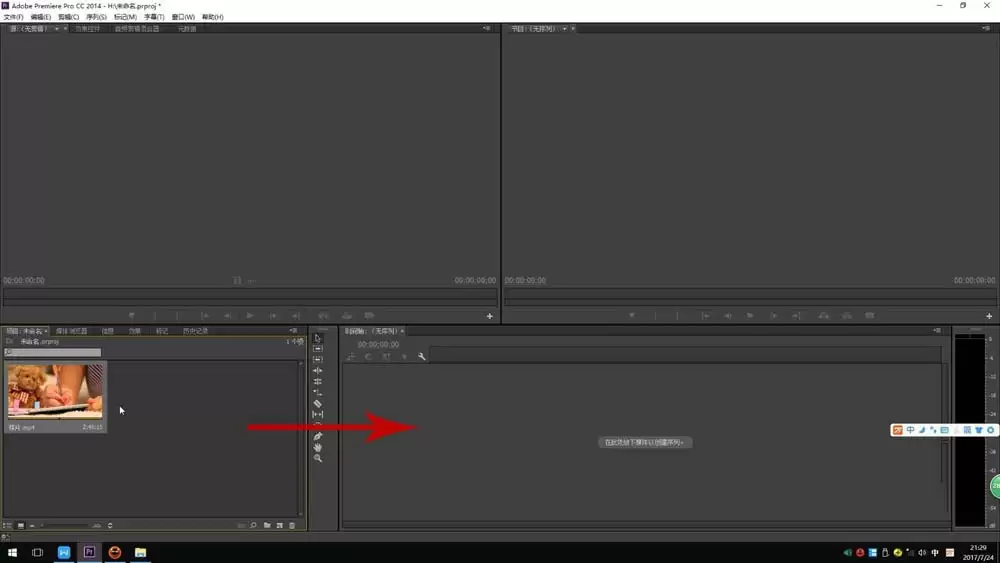The image size is (1000, 563).
Task: Select the Selection tool in the tools panel
Action: click(318, 339)
